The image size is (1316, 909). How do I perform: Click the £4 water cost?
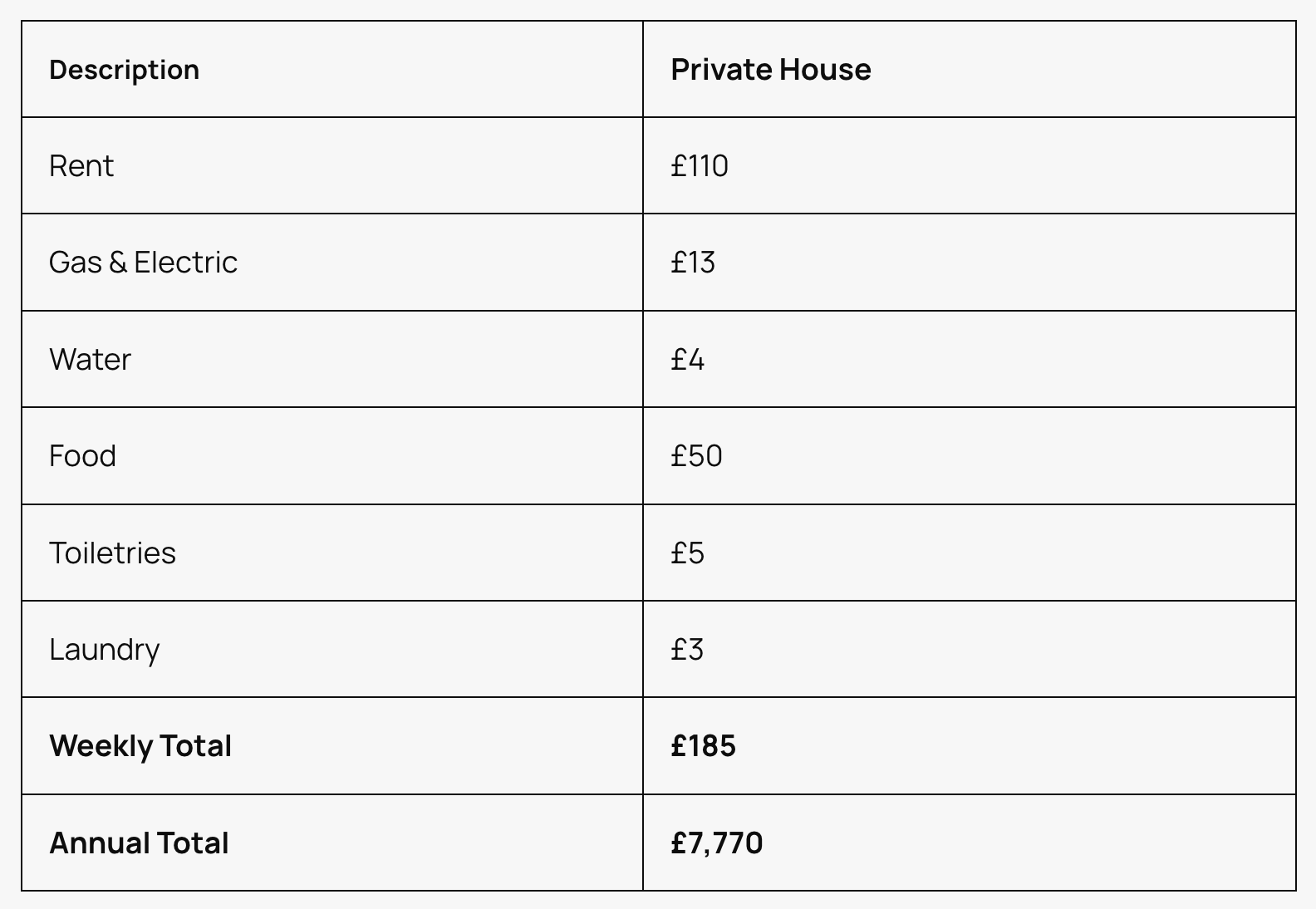(x=687, y=360)
